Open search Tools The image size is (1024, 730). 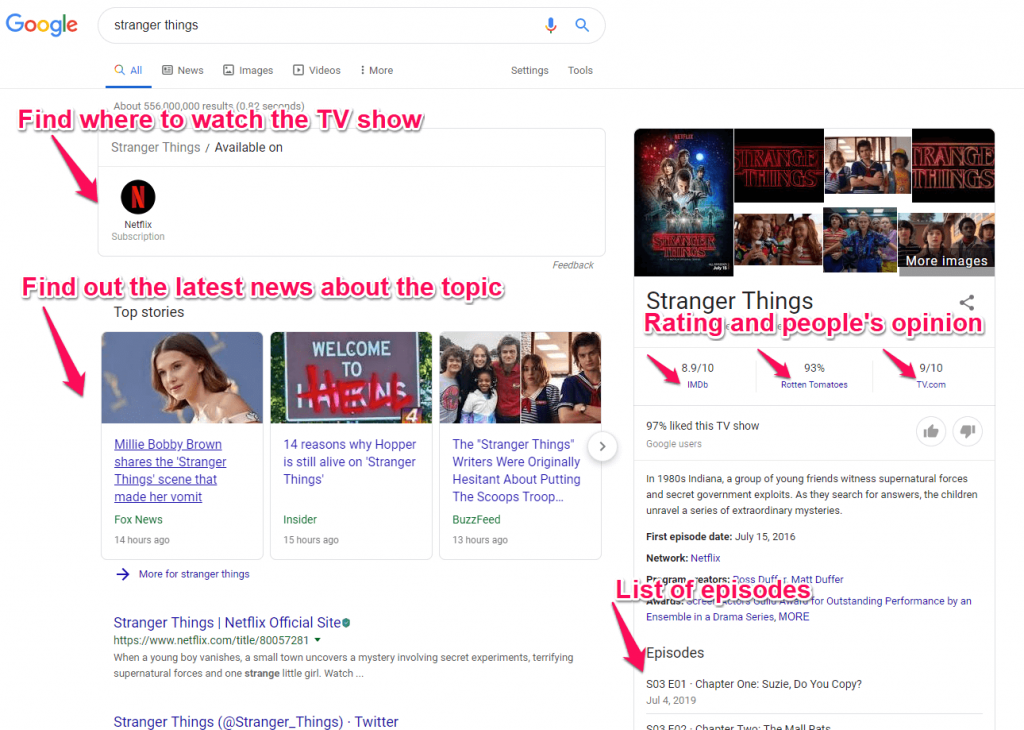[x=580, y=71]
